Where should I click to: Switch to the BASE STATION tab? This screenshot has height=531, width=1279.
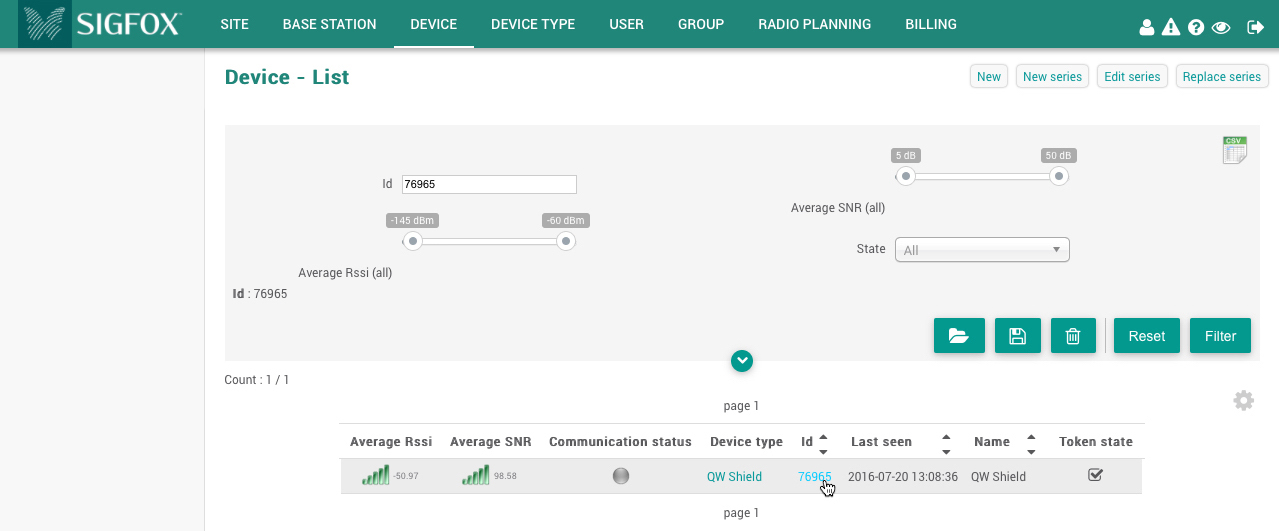coord(329,24)
